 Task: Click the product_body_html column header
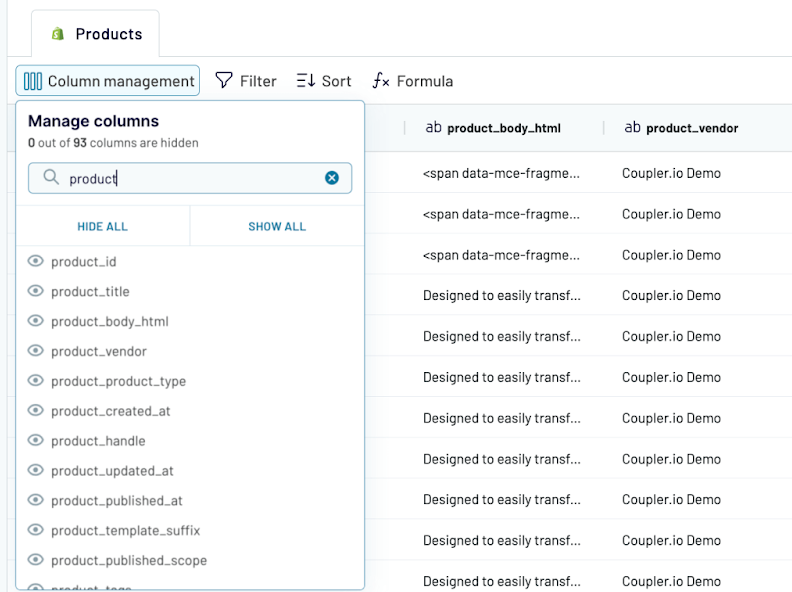(504, 128)
